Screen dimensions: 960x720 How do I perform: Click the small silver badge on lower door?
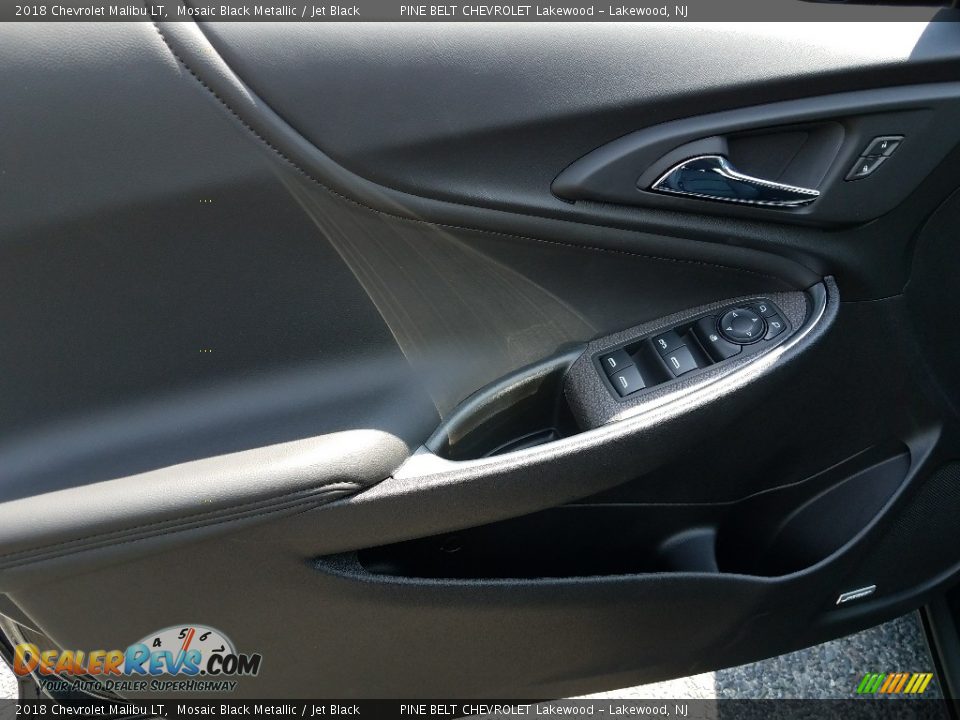pyautogui.click(x=855, y=595)
